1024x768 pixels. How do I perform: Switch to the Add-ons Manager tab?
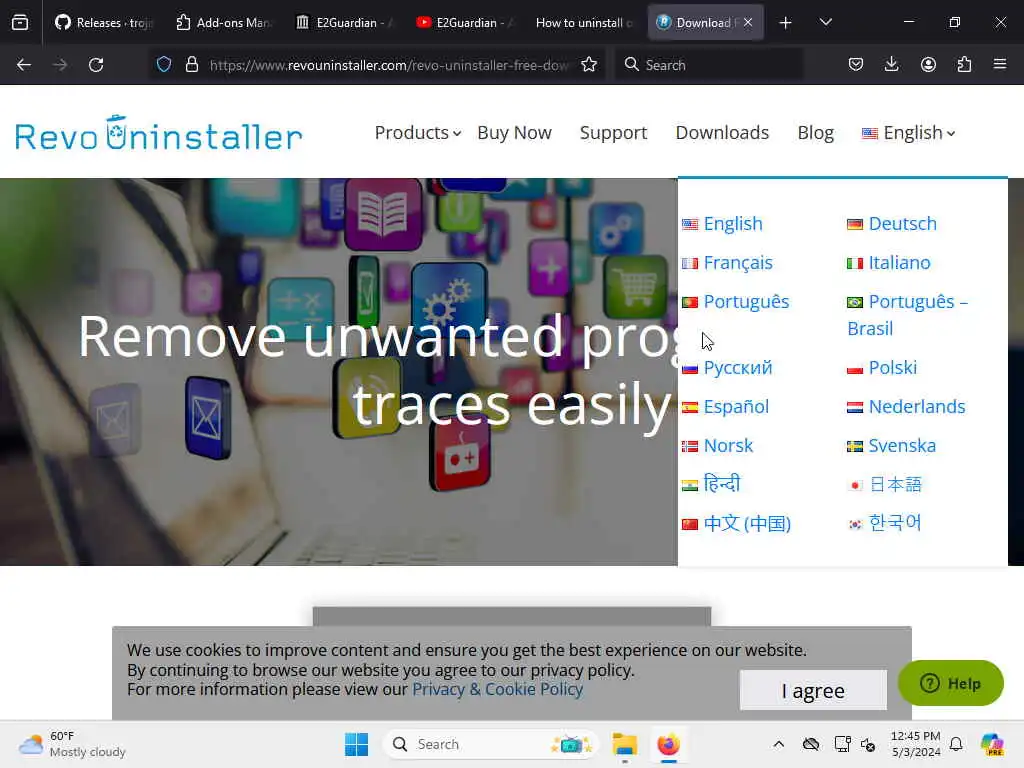pos(223,22)
